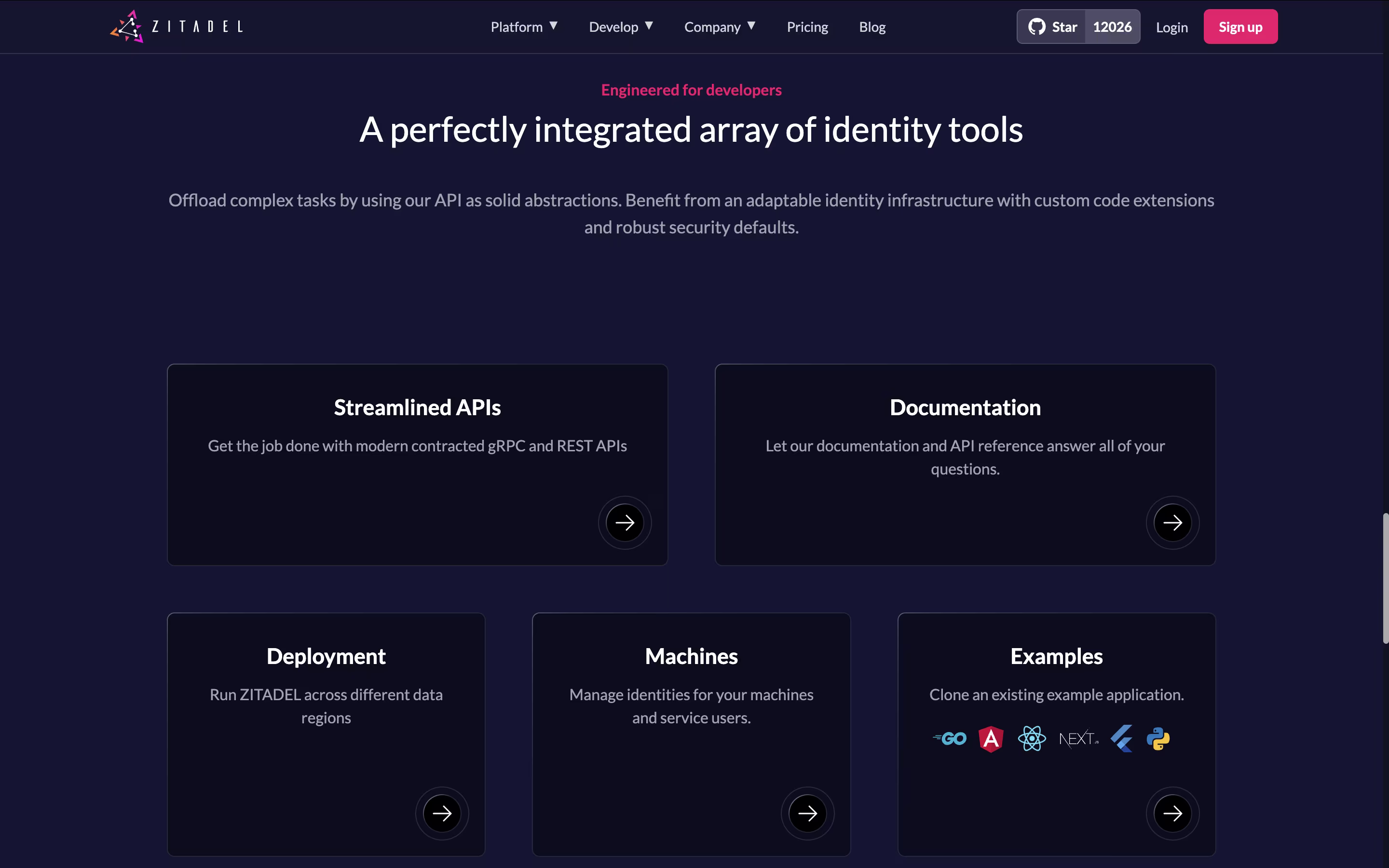The width and height of the screenshot is (1389, 868).
Task: Open Deployment card arrow icon
Action: [x=441, y=813]
